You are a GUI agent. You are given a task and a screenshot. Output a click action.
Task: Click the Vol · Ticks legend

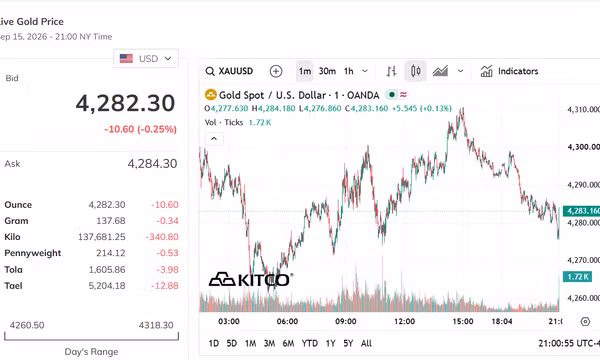pos(224,122)
